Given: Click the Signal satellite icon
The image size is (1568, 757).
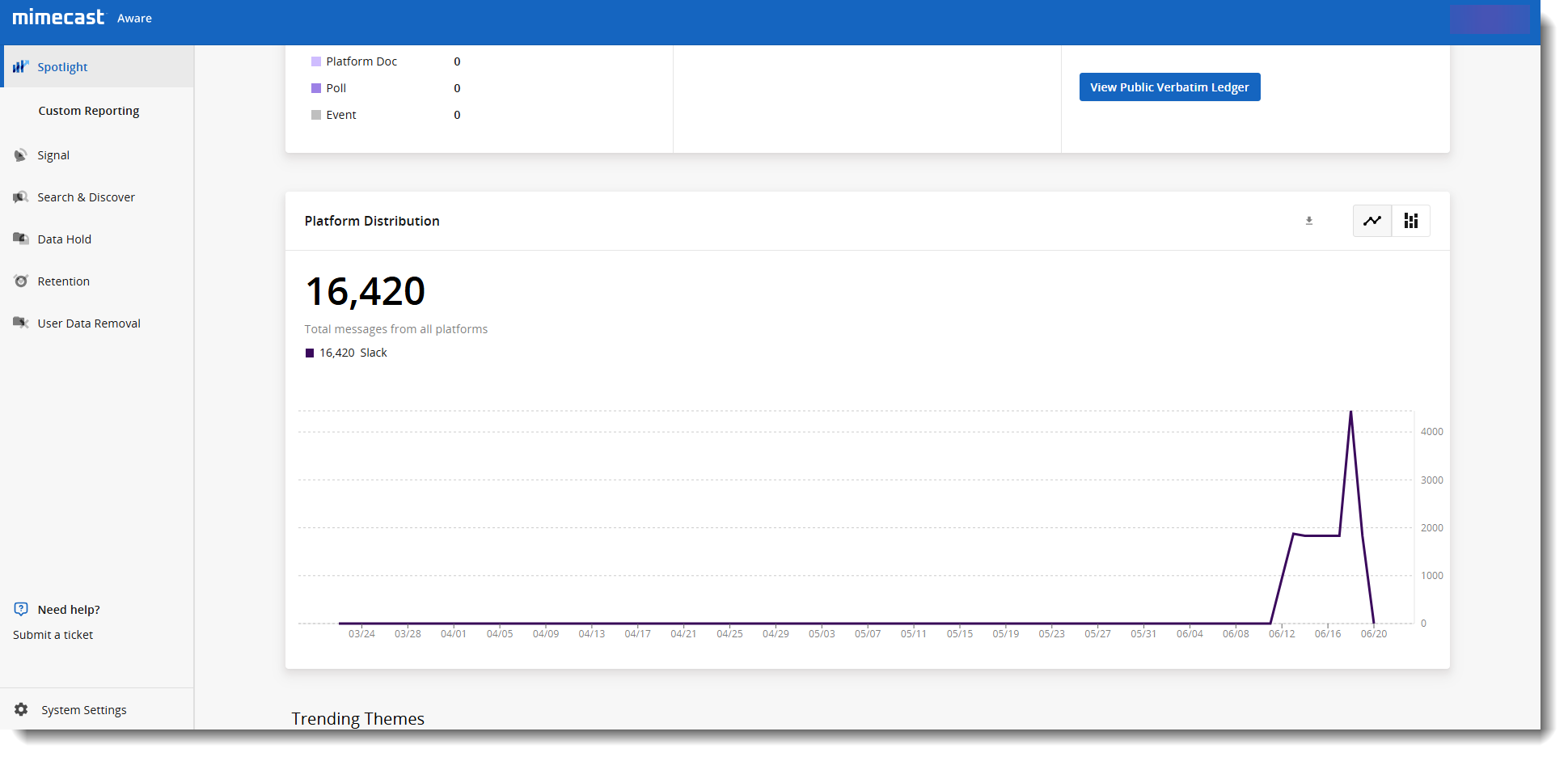Looking at the screenshot, I should click(x=20, y=155).
